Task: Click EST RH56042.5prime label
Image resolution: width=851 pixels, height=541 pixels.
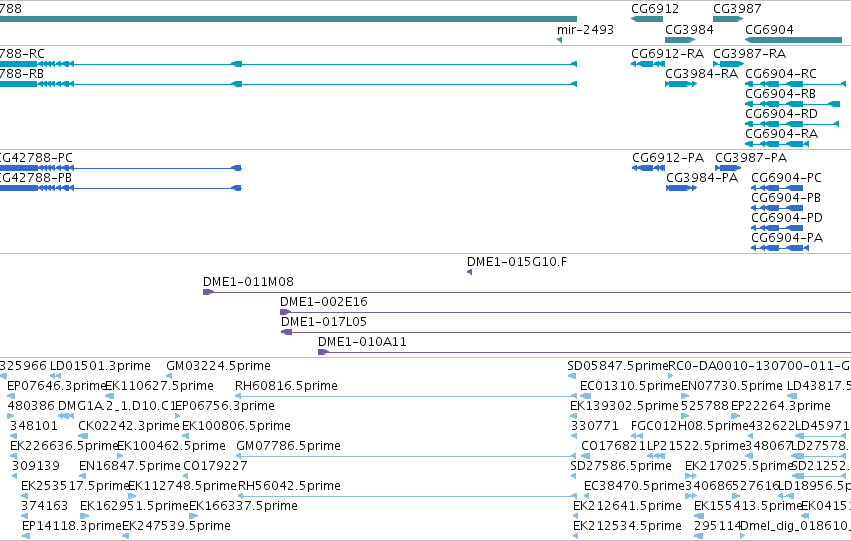Action: click(x=289, y=486)
